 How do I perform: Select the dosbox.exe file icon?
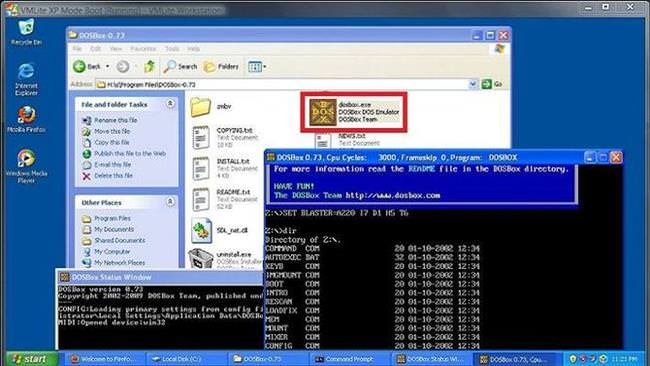click(x=323, y=112)
